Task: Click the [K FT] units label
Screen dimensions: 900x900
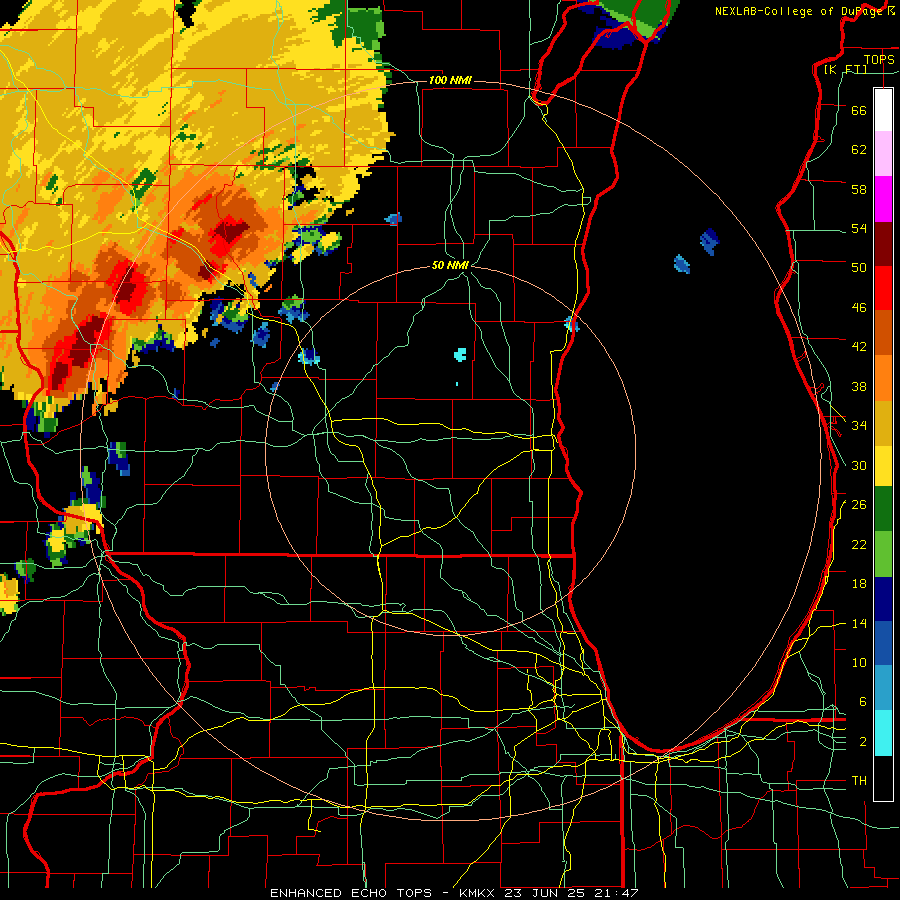Action: (845, 69)
